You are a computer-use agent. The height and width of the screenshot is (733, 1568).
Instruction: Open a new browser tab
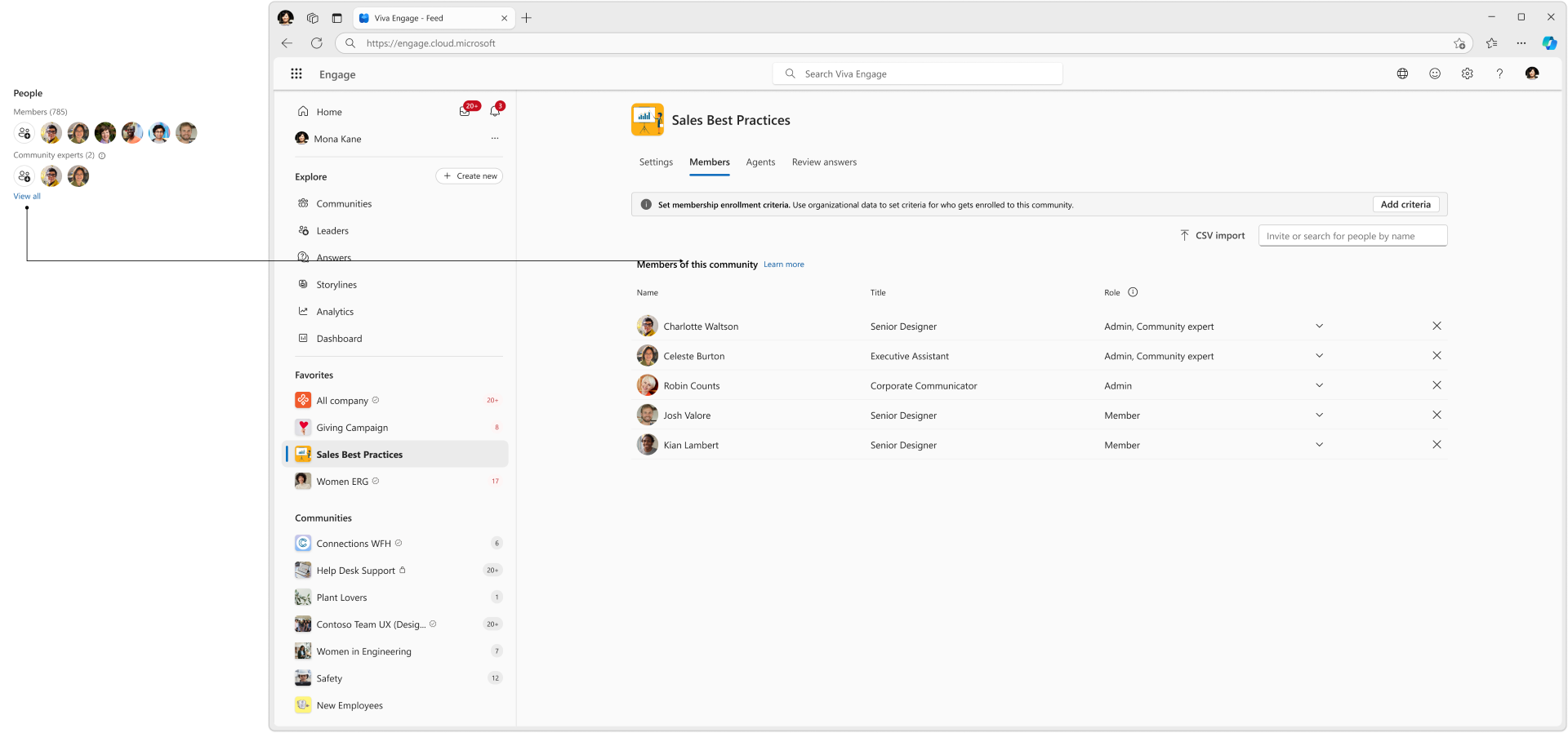point(527,18)
